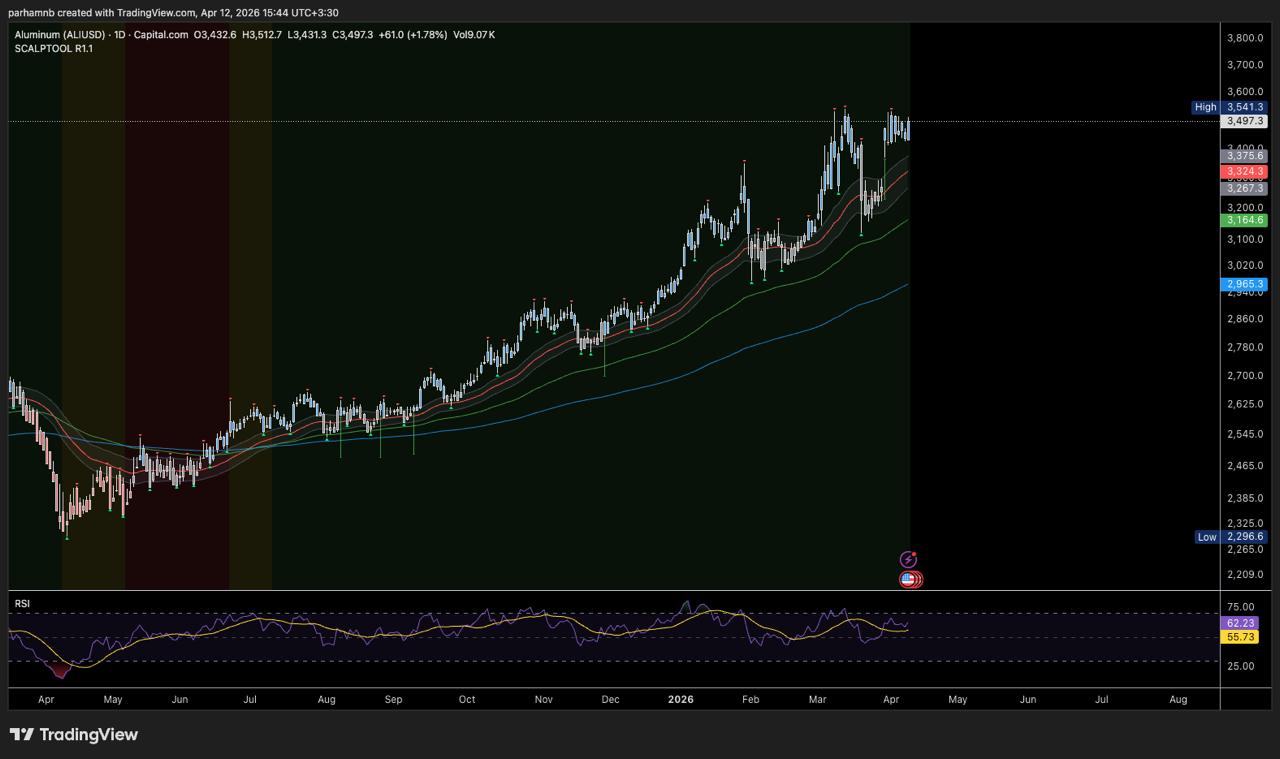This screenshot has width=1280, height=759.
Task: Click the RSI 75.00 scale level
Action: [x=1240, y=606]
